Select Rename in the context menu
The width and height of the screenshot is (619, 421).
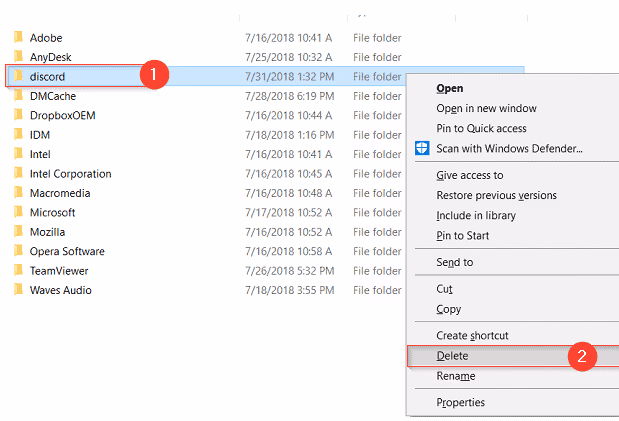point(456,376)
